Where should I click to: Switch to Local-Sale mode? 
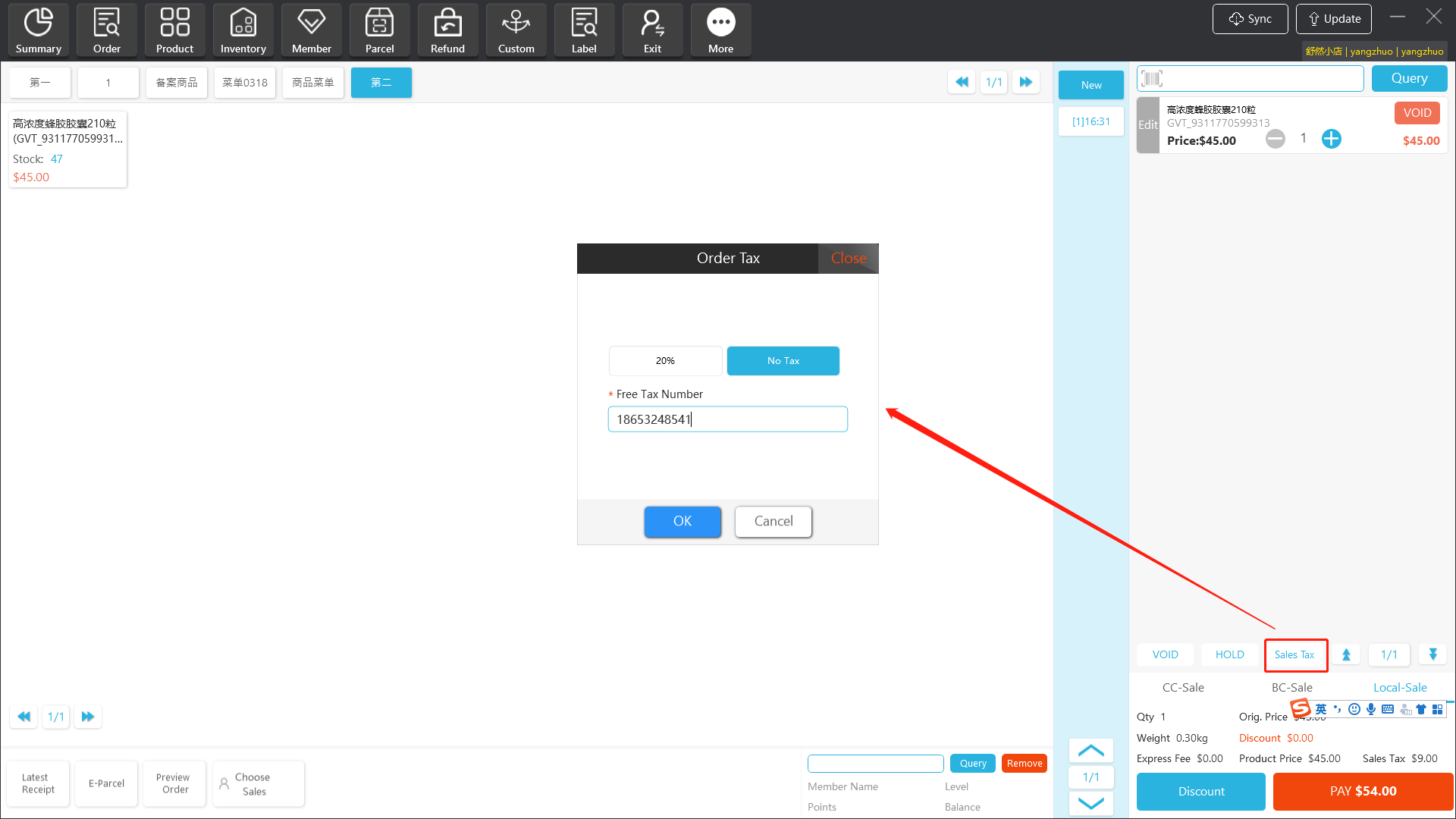(1400, 688)
